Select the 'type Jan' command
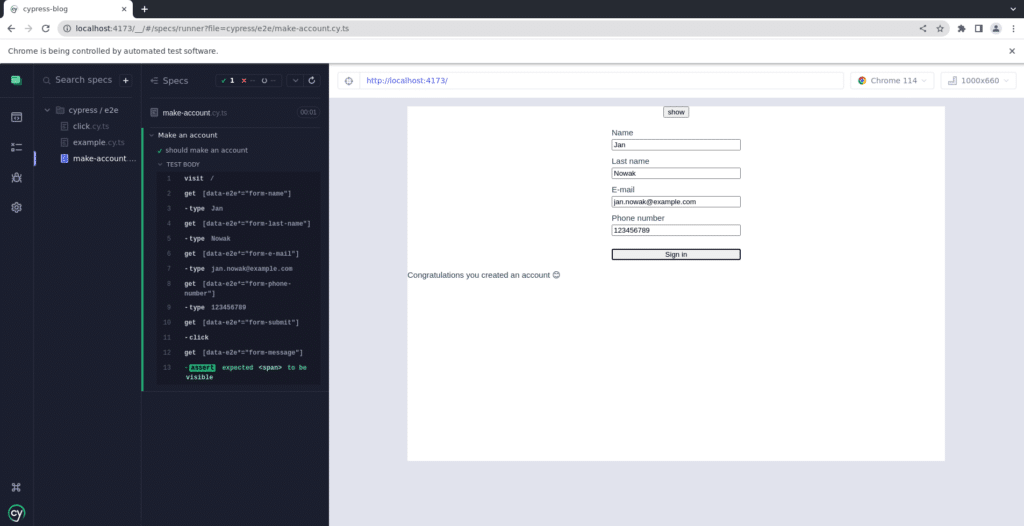1024x526 pixels. (238, 208)
